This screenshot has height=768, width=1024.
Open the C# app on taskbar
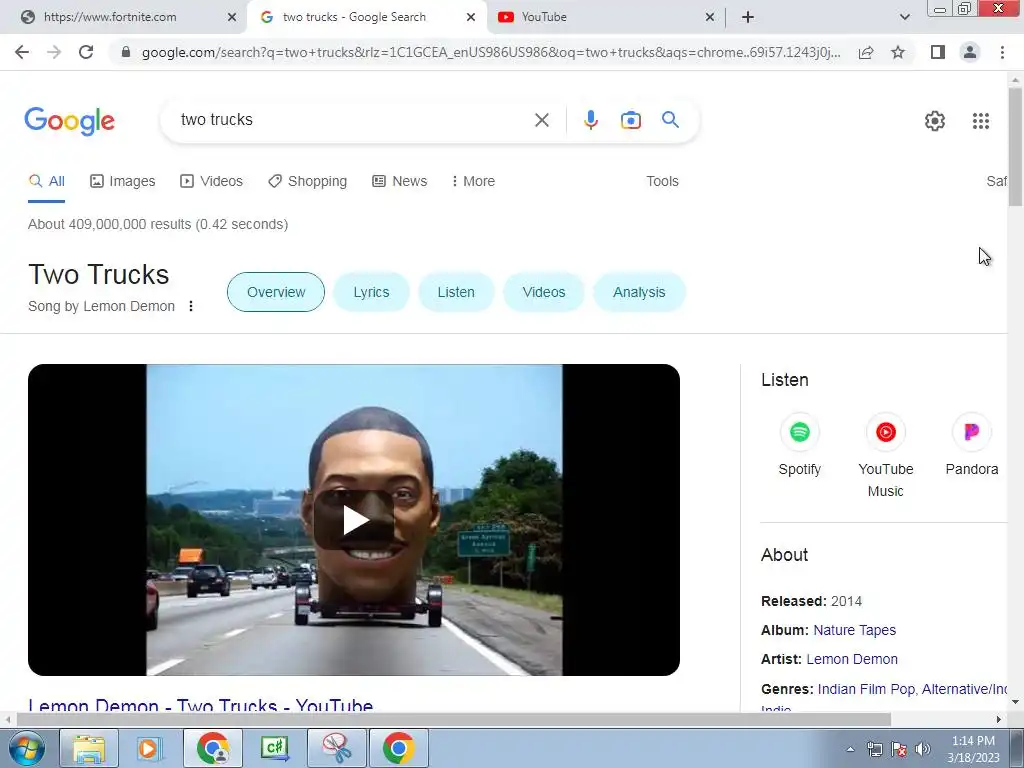tap(274, 748)
